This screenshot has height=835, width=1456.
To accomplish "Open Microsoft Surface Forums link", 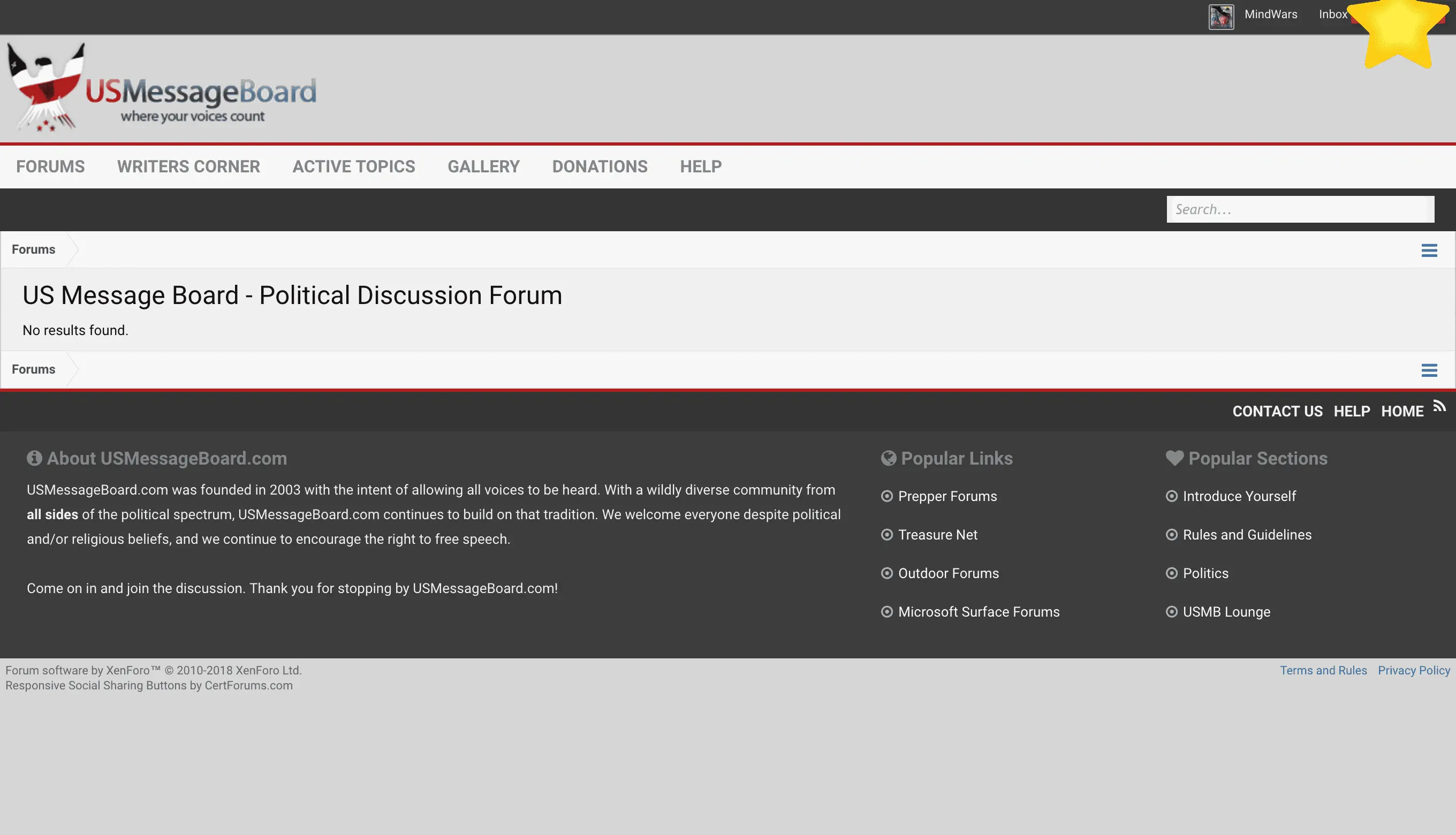I will point(979,611).
